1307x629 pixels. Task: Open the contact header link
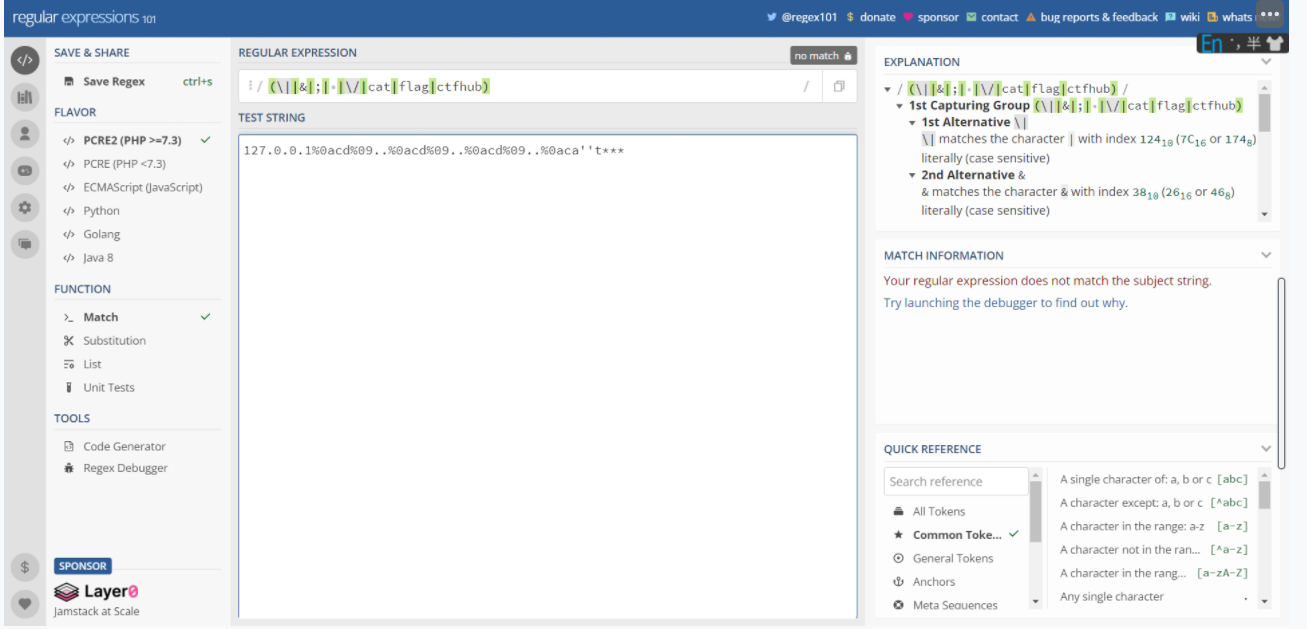point(992,17)
